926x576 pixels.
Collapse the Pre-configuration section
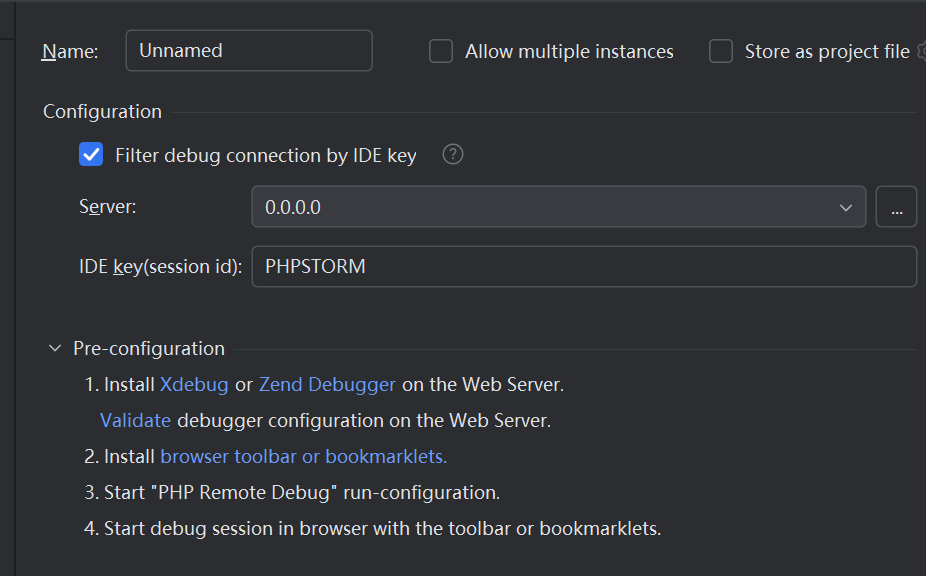click(55, 349)
